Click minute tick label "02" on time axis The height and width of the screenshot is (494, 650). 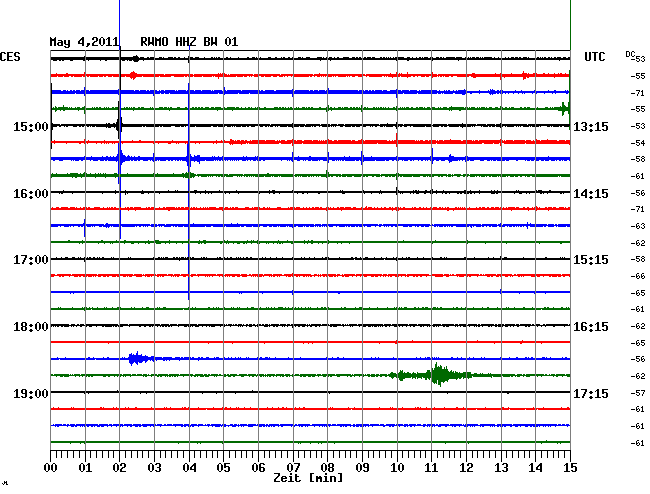pos(119,468)
